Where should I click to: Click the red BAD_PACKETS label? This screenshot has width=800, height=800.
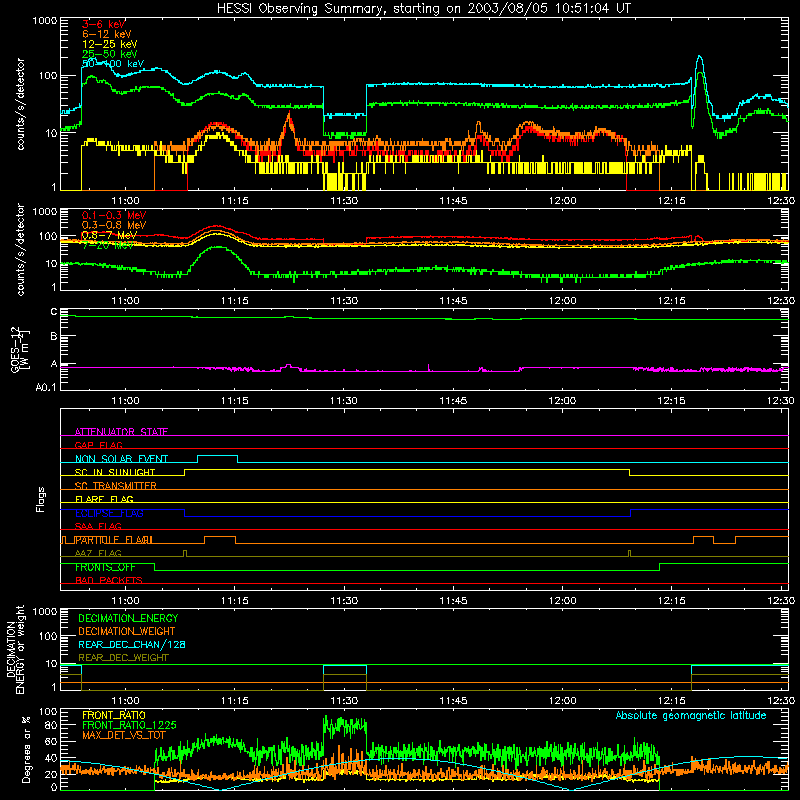point(109,580)
